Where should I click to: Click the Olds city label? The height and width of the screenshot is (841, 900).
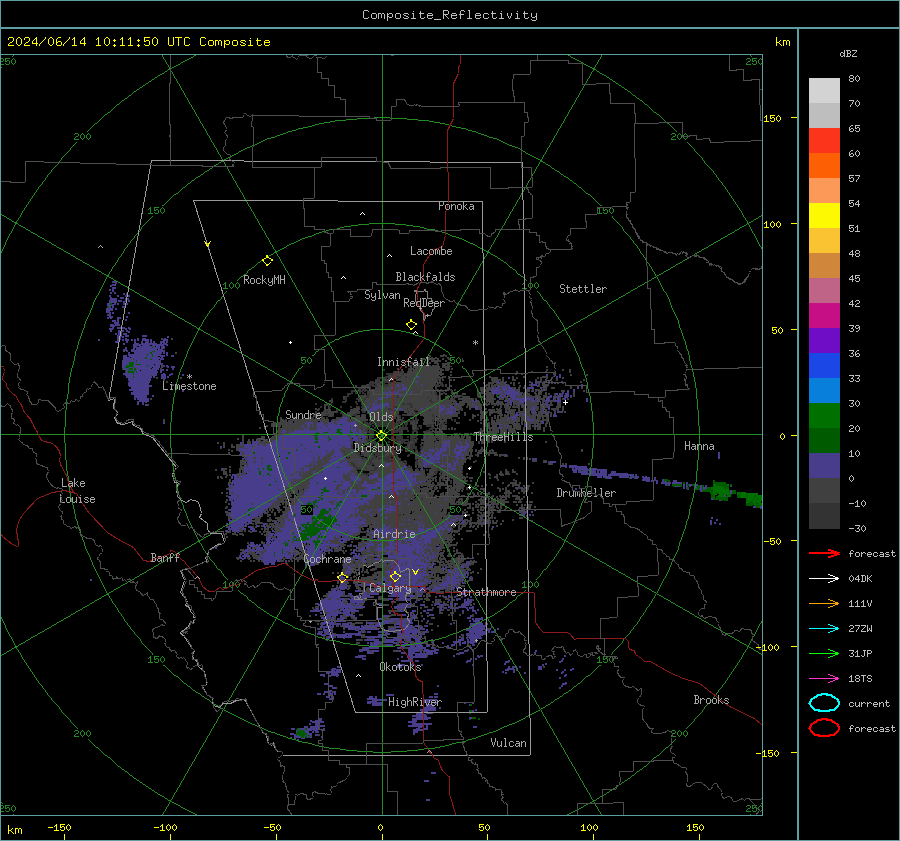coord(381,416)
